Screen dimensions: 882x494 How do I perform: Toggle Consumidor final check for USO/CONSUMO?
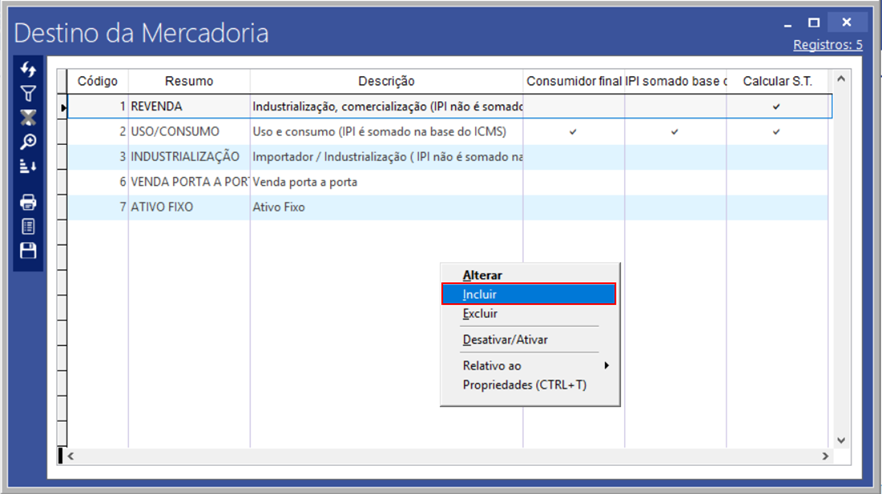tap(573, 132)
